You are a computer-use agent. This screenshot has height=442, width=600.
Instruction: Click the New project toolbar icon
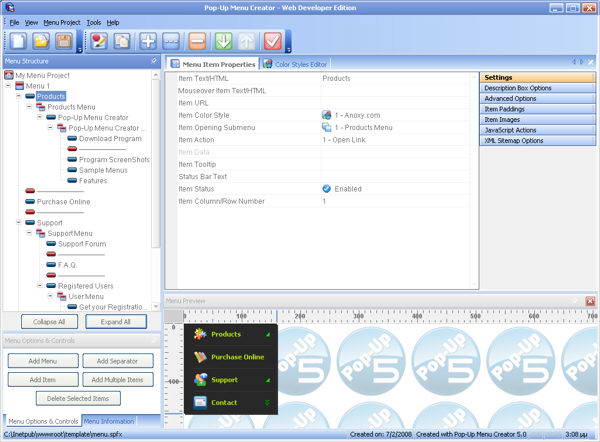click(x=18, y=41)
